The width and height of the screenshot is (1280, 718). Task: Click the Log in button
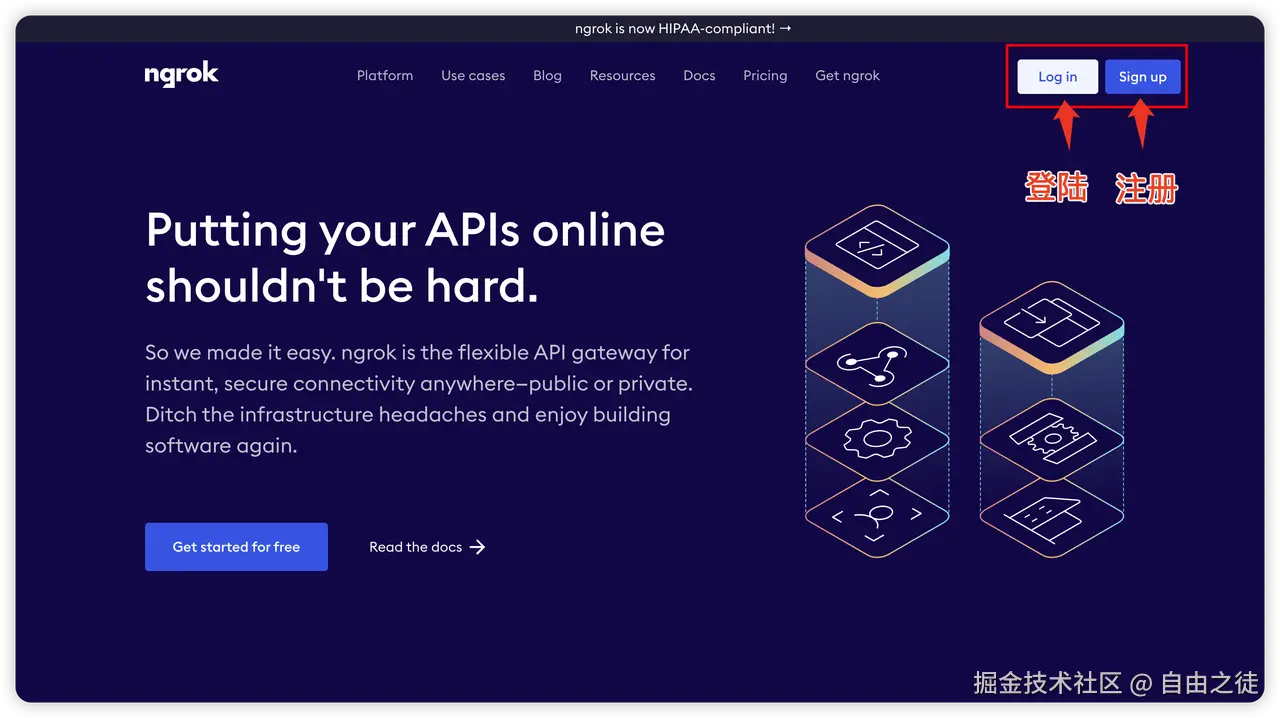tap(1058, 77)
